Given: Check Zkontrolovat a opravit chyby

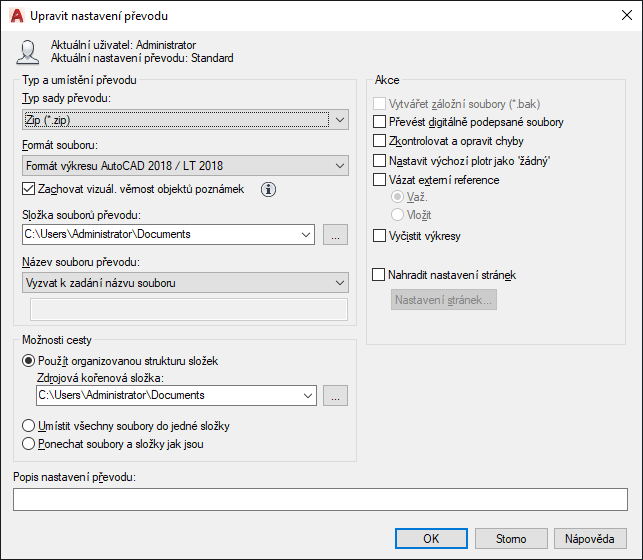Looking at the screenshot, I should [379, 141].
